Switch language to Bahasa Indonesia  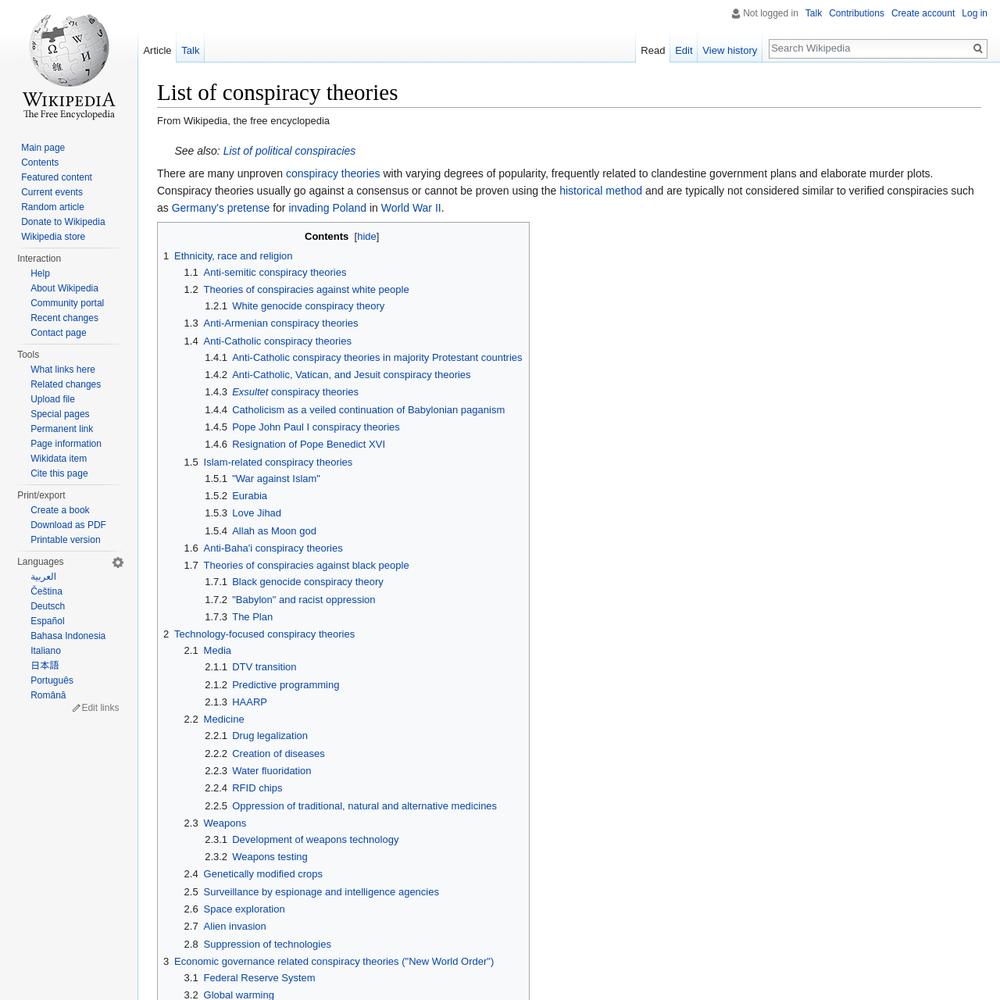pos(68,636)
